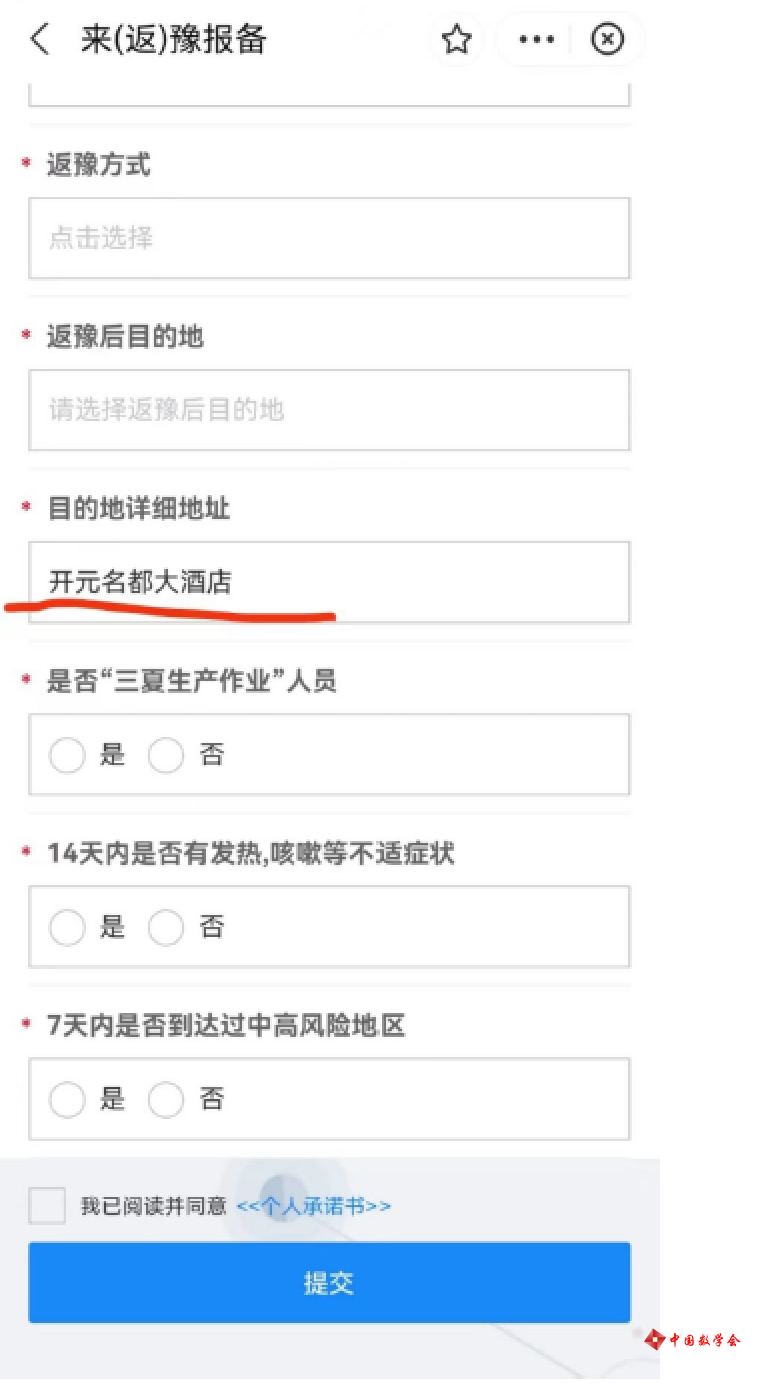Image resolution: width=765 pixels, height=1384 pixels.
Task: Click the partially visible top input field
Action: pos(329,95)
